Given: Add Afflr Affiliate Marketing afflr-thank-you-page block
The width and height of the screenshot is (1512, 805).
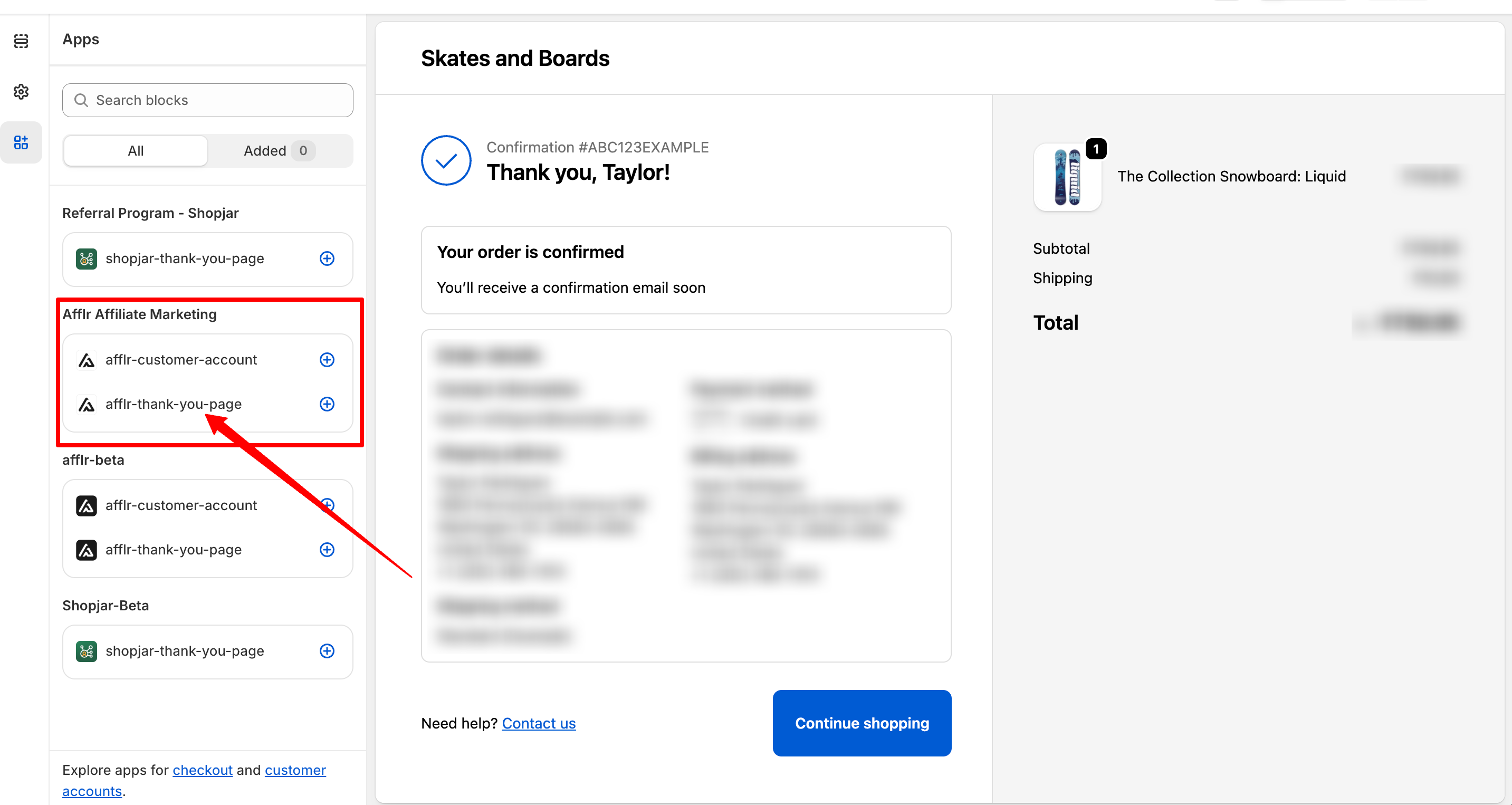Looking at the screenshot, I should [x=327, y=404].
